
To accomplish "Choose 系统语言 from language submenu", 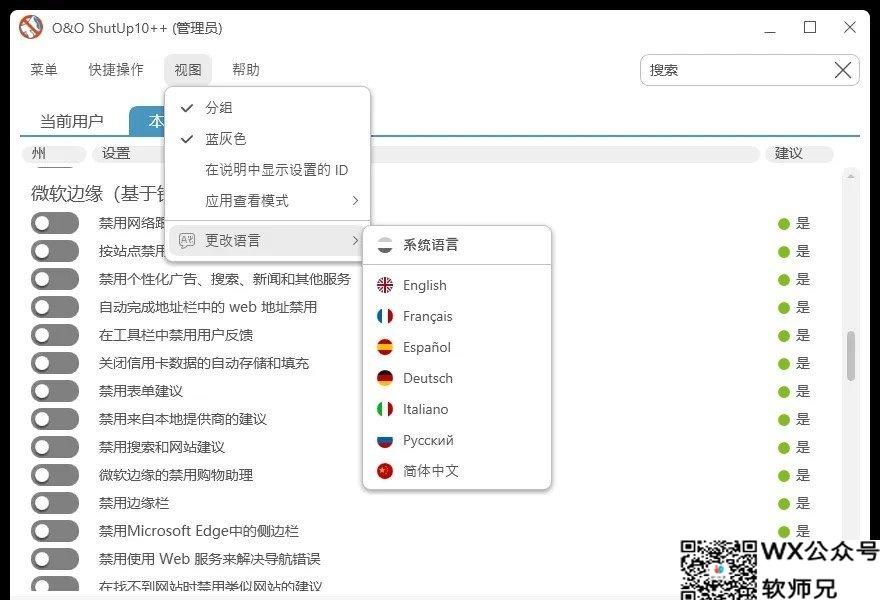I will (457, 245).
